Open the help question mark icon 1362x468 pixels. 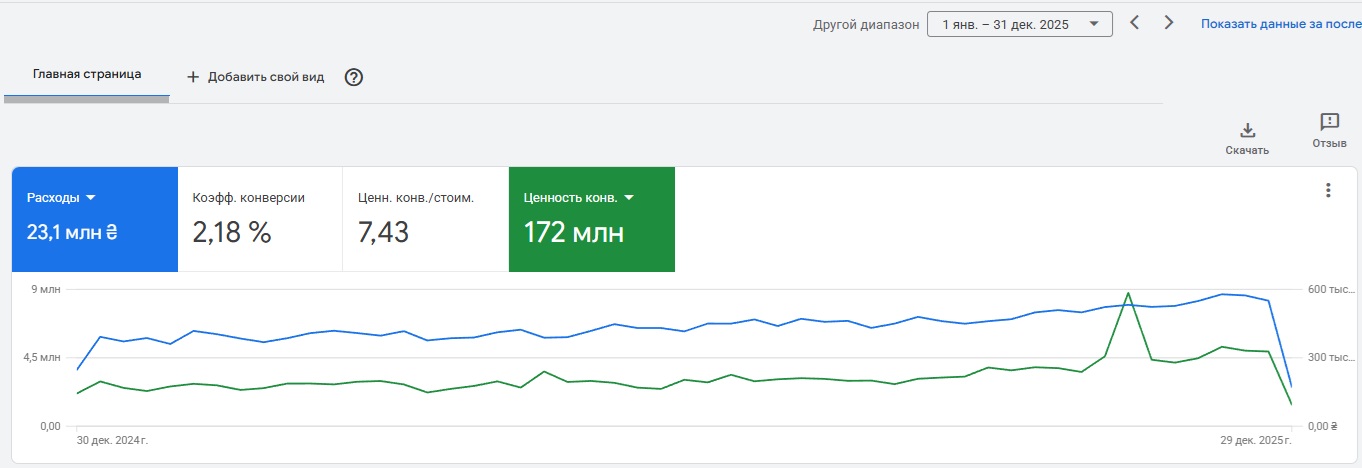coord(353,77)
